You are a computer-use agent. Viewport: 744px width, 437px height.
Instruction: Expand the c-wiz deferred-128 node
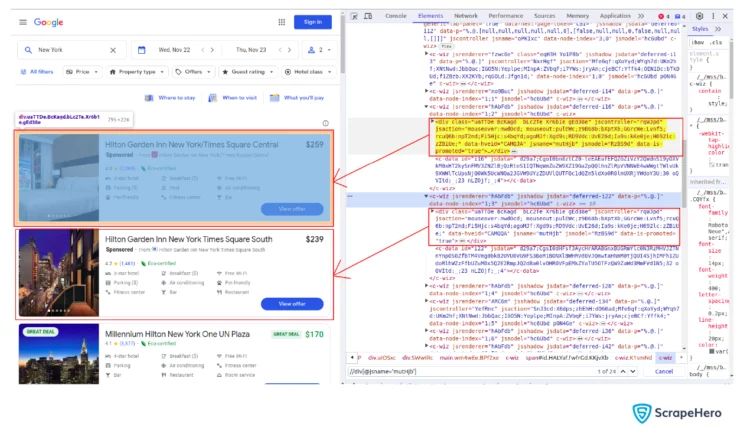(426, 286)
